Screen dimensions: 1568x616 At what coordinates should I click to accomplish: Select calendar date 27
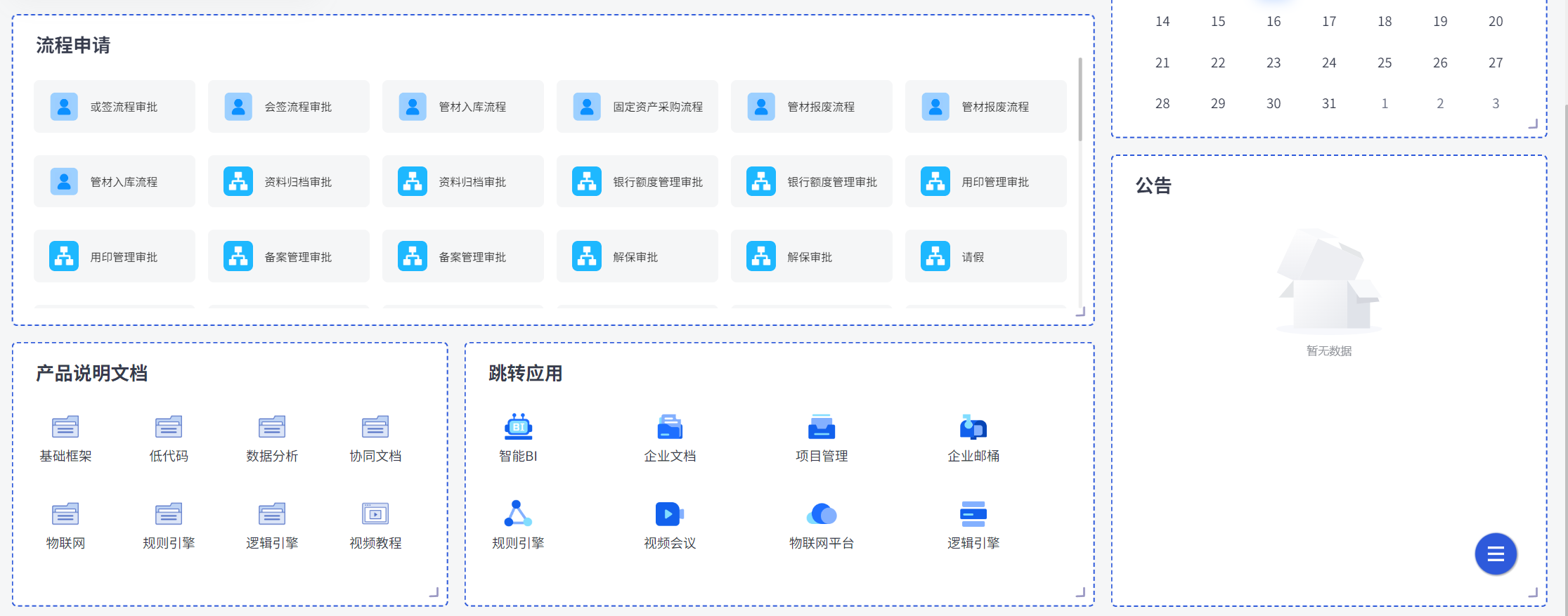[1496, 63]
